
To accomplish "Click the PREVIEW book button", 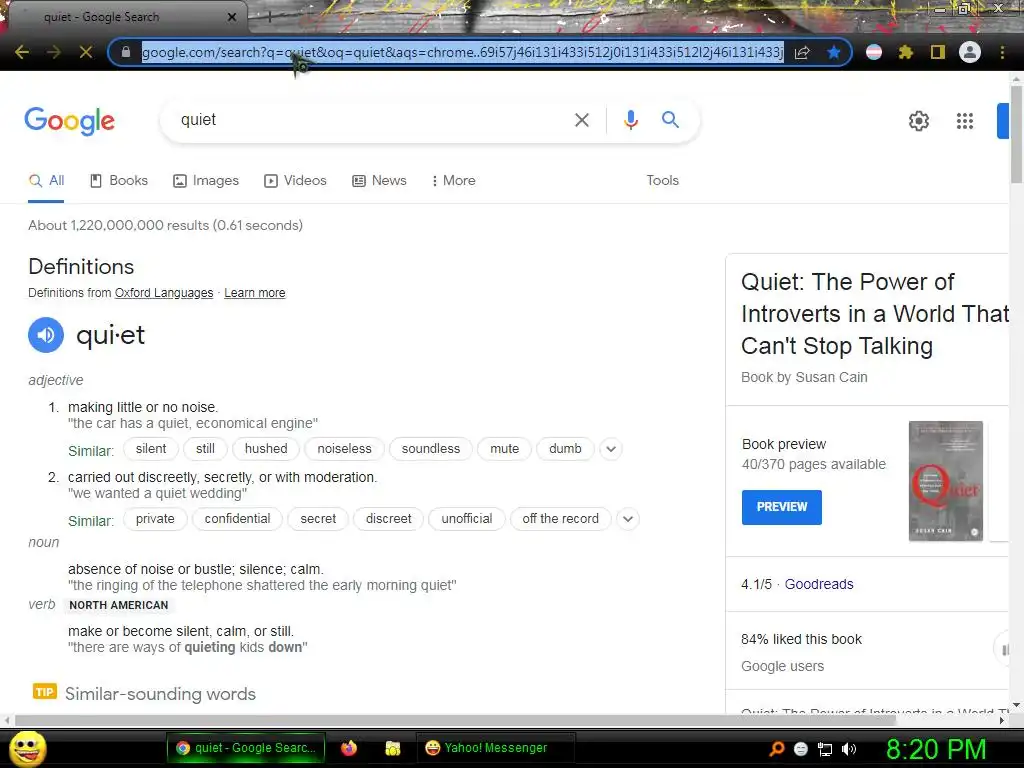I will click(782, 507).
